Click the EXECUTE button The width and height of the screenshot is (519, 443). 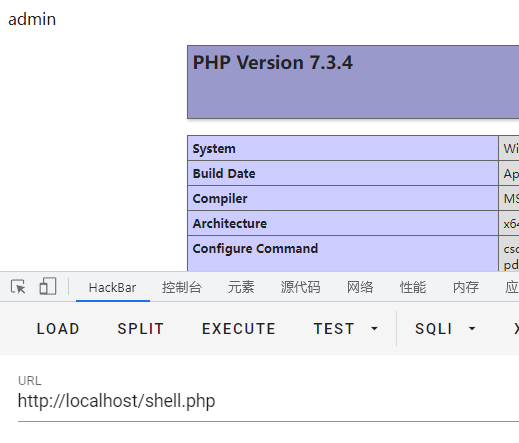click(239, 329)
